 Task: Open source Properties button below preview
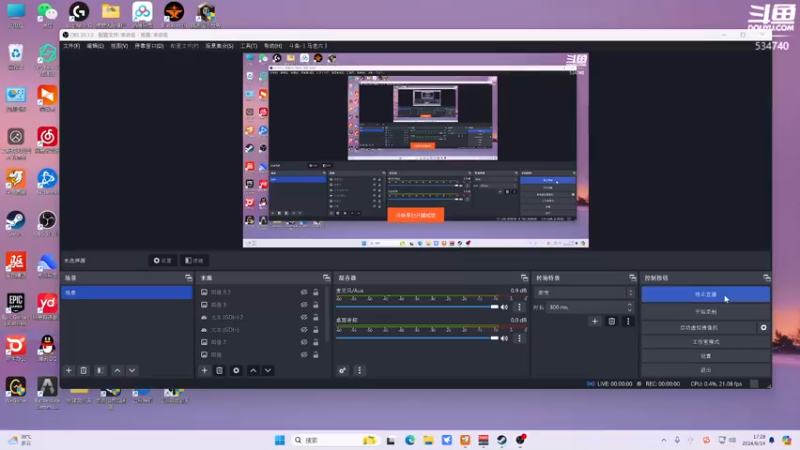tap(163, 261)
